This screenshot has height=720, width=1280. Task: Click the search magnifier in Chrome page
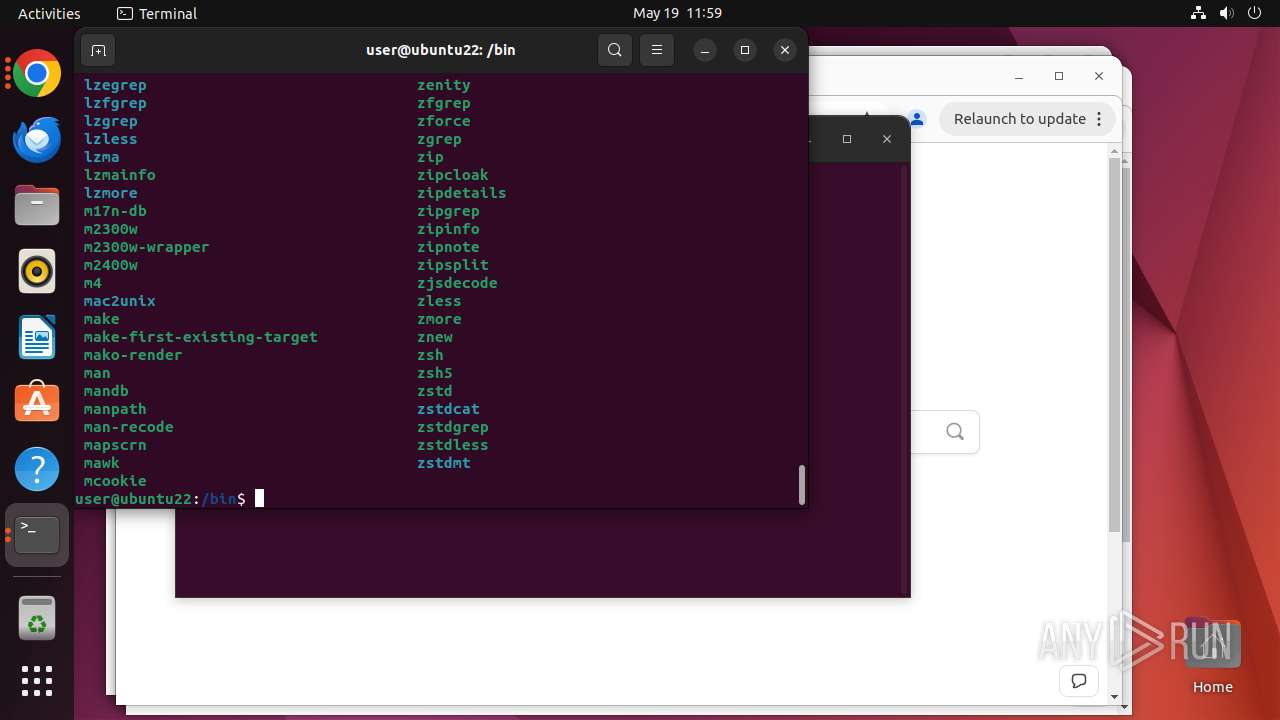(955, 432)
